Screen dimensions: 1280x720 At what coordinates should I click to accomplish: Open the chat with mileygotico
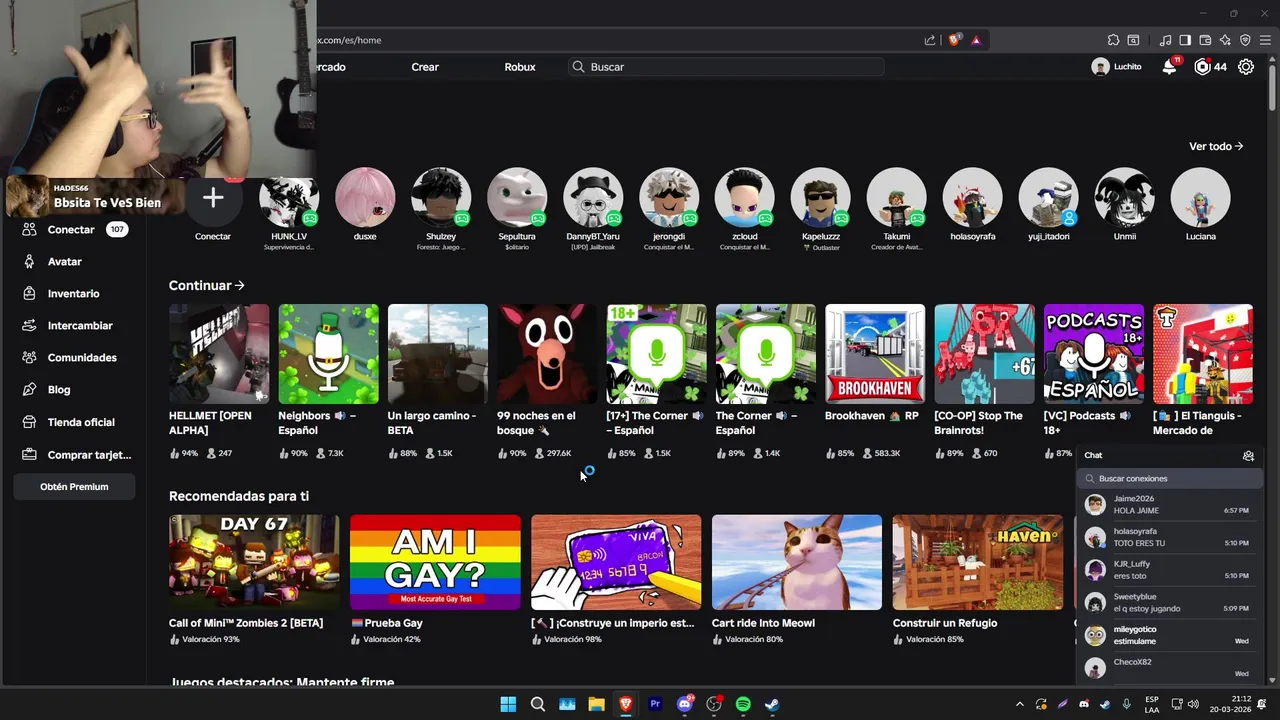(x=1168, y=635)
